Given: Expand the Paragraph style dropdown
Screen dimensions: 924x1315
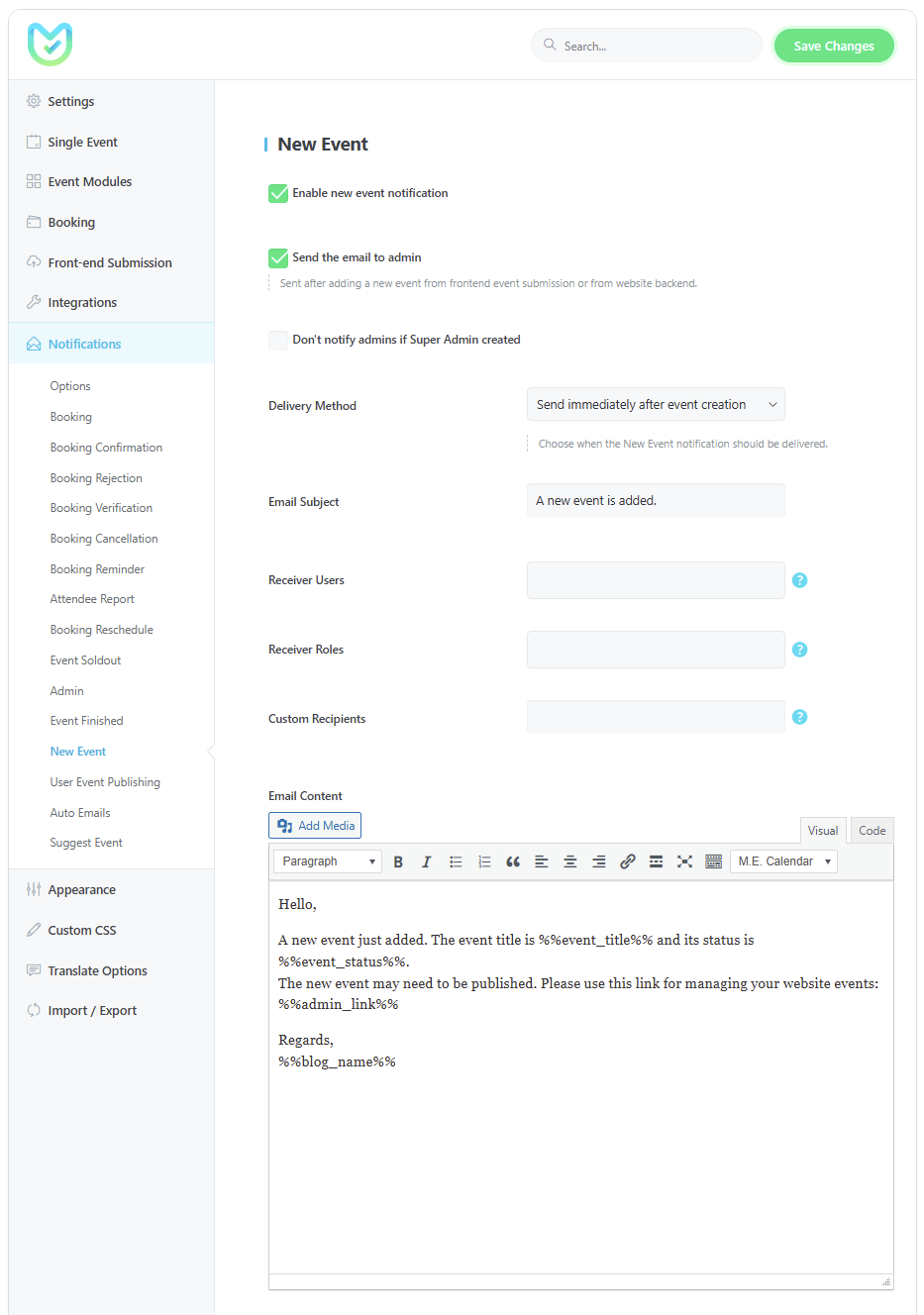Looking at the screenshot, I should click(327, 861).
